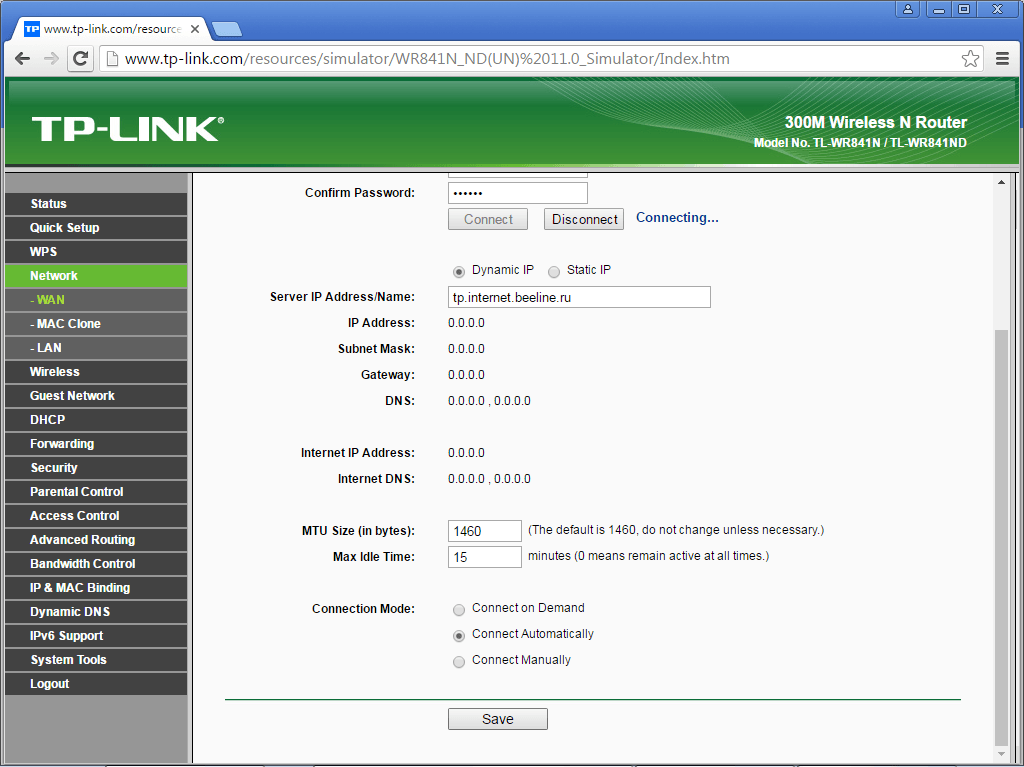Image resolution: width=1024 pixels, height=767 pixels.
Task: Click the Server IP Address/Name field
Action: click(579, 297)
